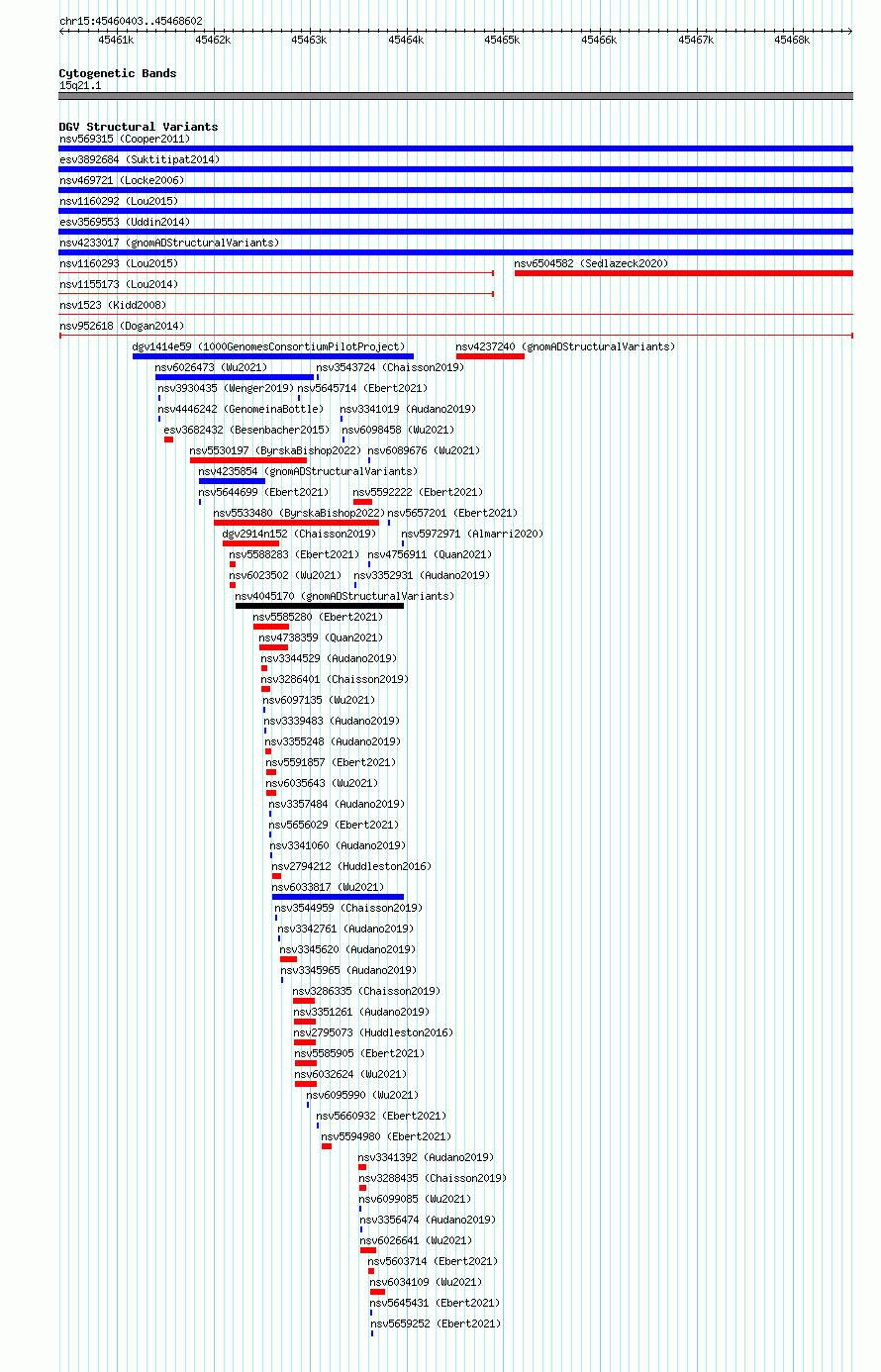Open nsv6032624 (Wu2021) label
Image resolution: width=881 pixels, height=1372 pixels.
[x=350, y=1075]
